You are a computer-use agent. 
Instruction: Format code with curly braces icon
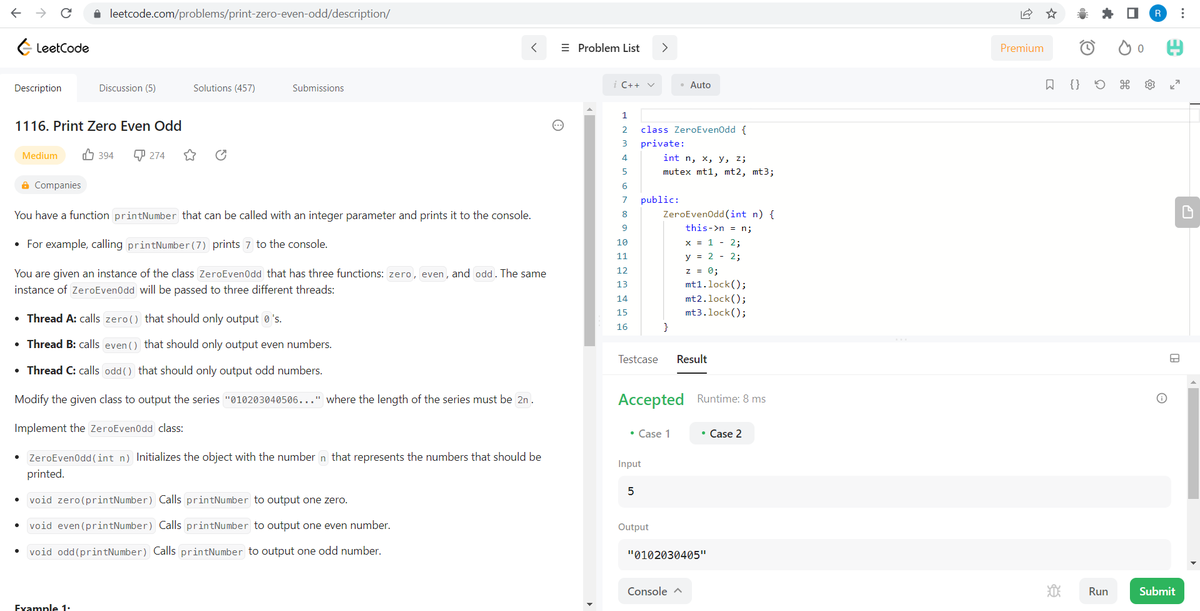tap(1074, 85)
